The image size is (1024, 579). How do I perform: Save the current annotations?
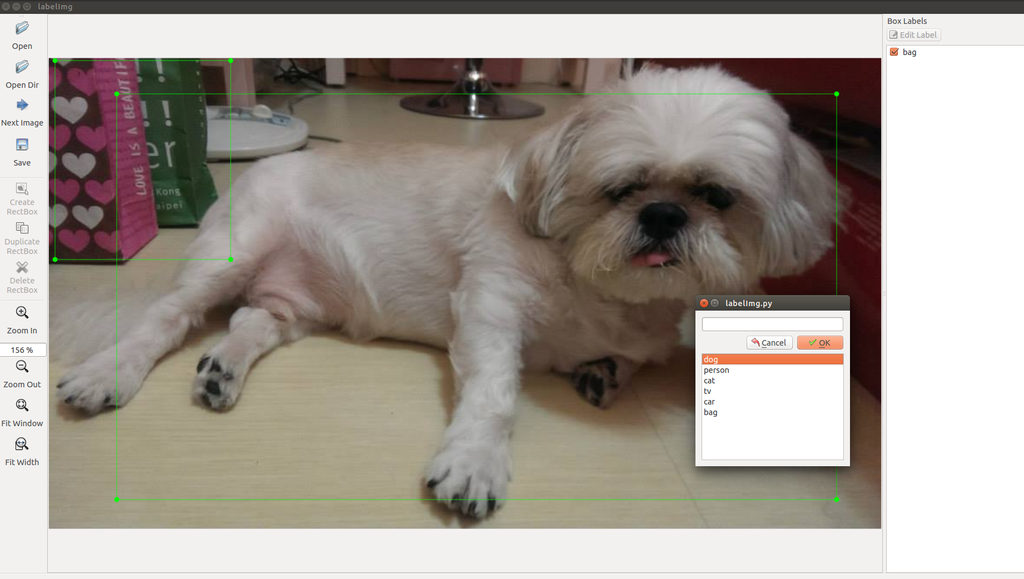click(22, 145)
